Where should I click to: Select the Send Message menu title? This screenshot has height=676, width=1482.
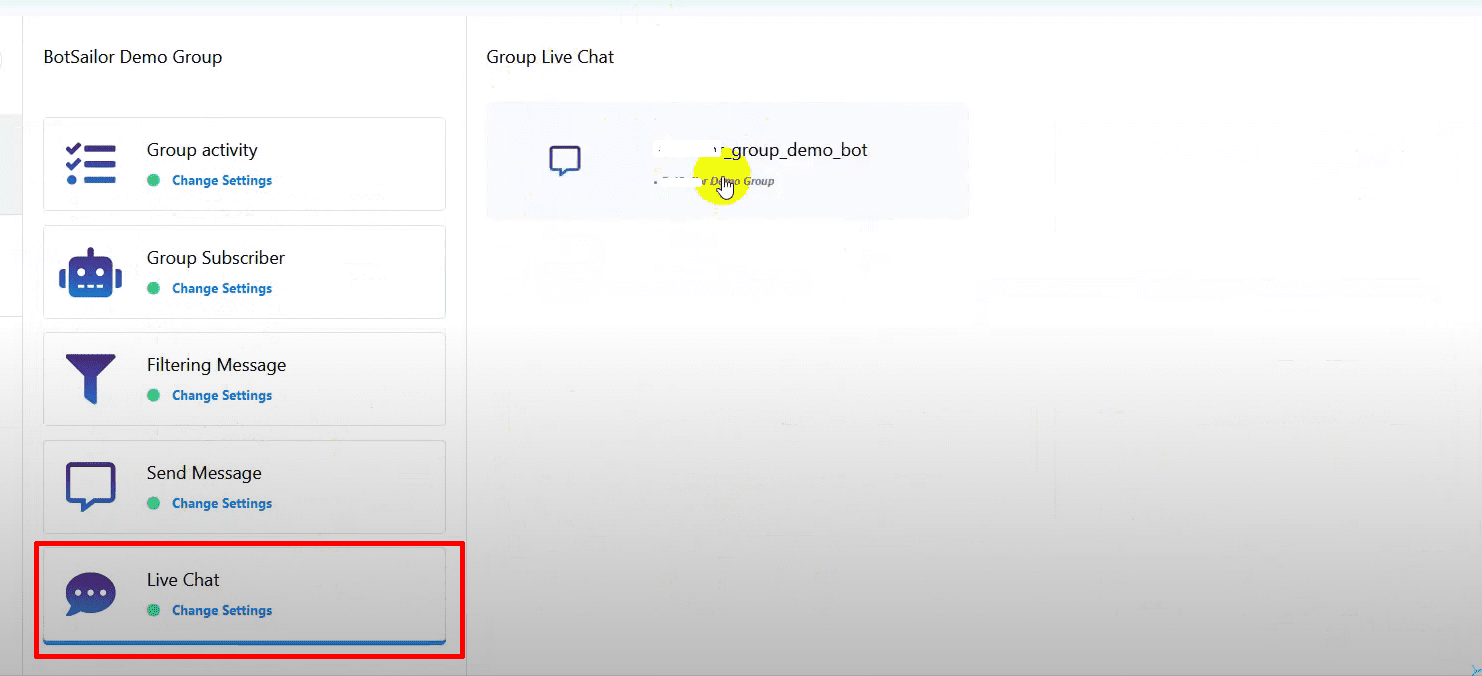tap(204, 473)
